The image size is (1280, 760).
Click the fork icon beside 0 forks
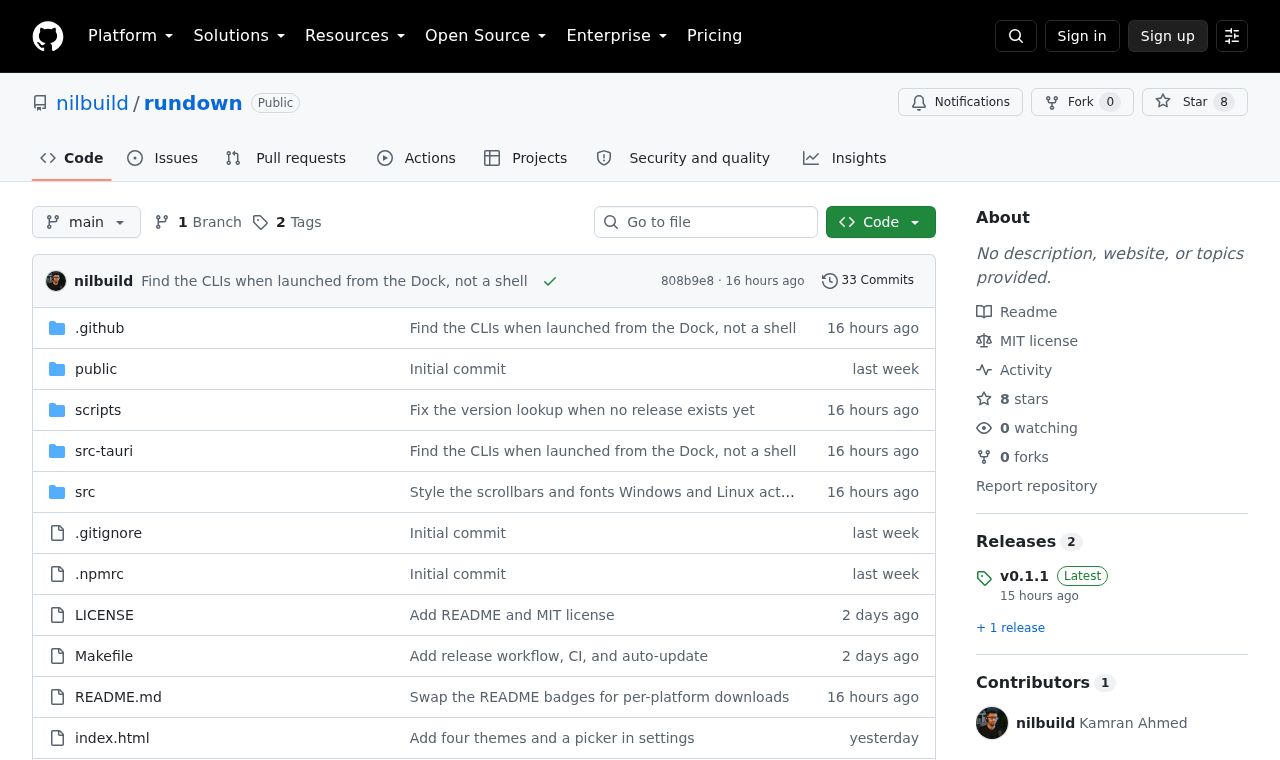coord(984,457)
